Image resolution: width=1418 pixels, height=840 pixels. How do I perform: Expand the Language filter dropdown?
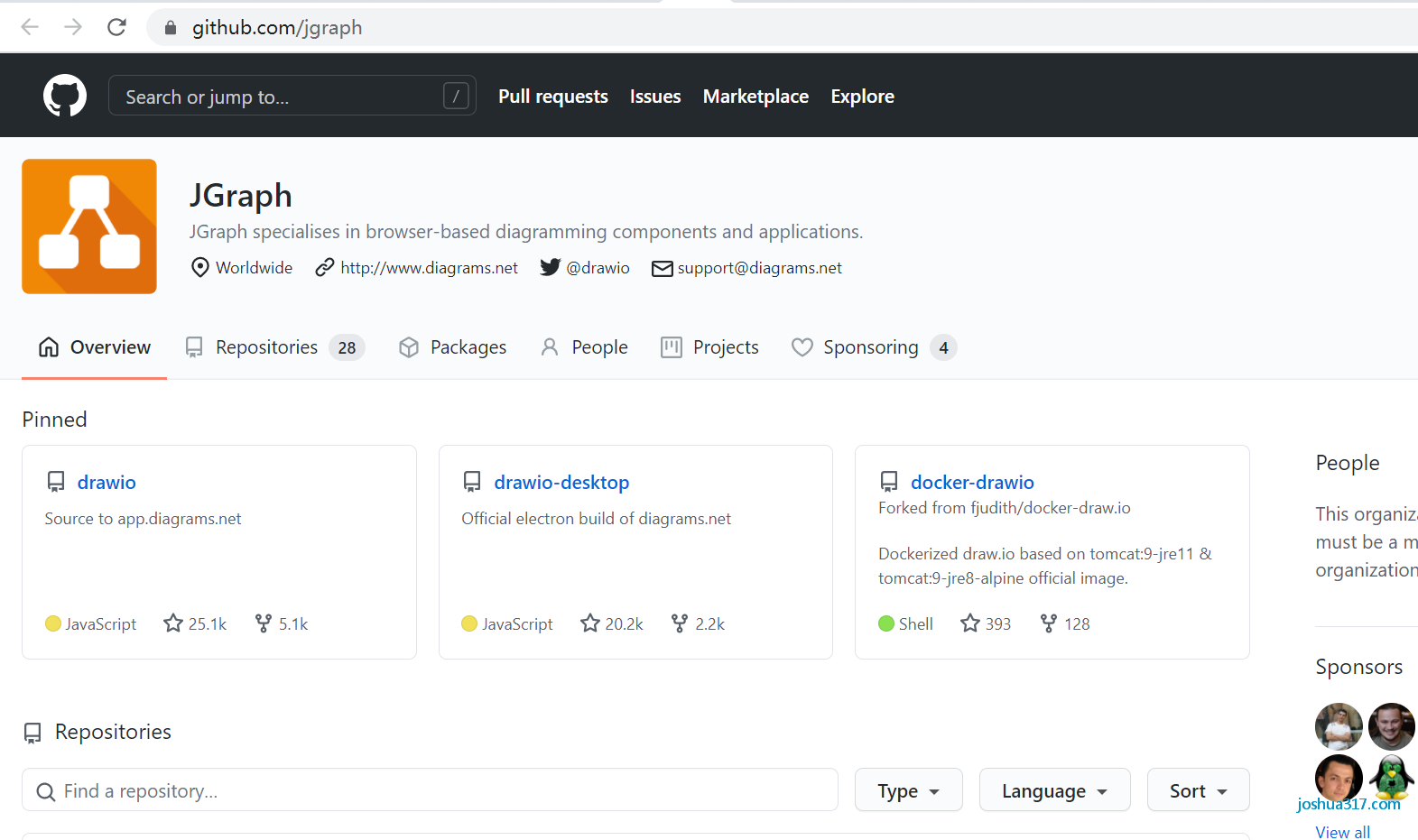click(1054, 790)
